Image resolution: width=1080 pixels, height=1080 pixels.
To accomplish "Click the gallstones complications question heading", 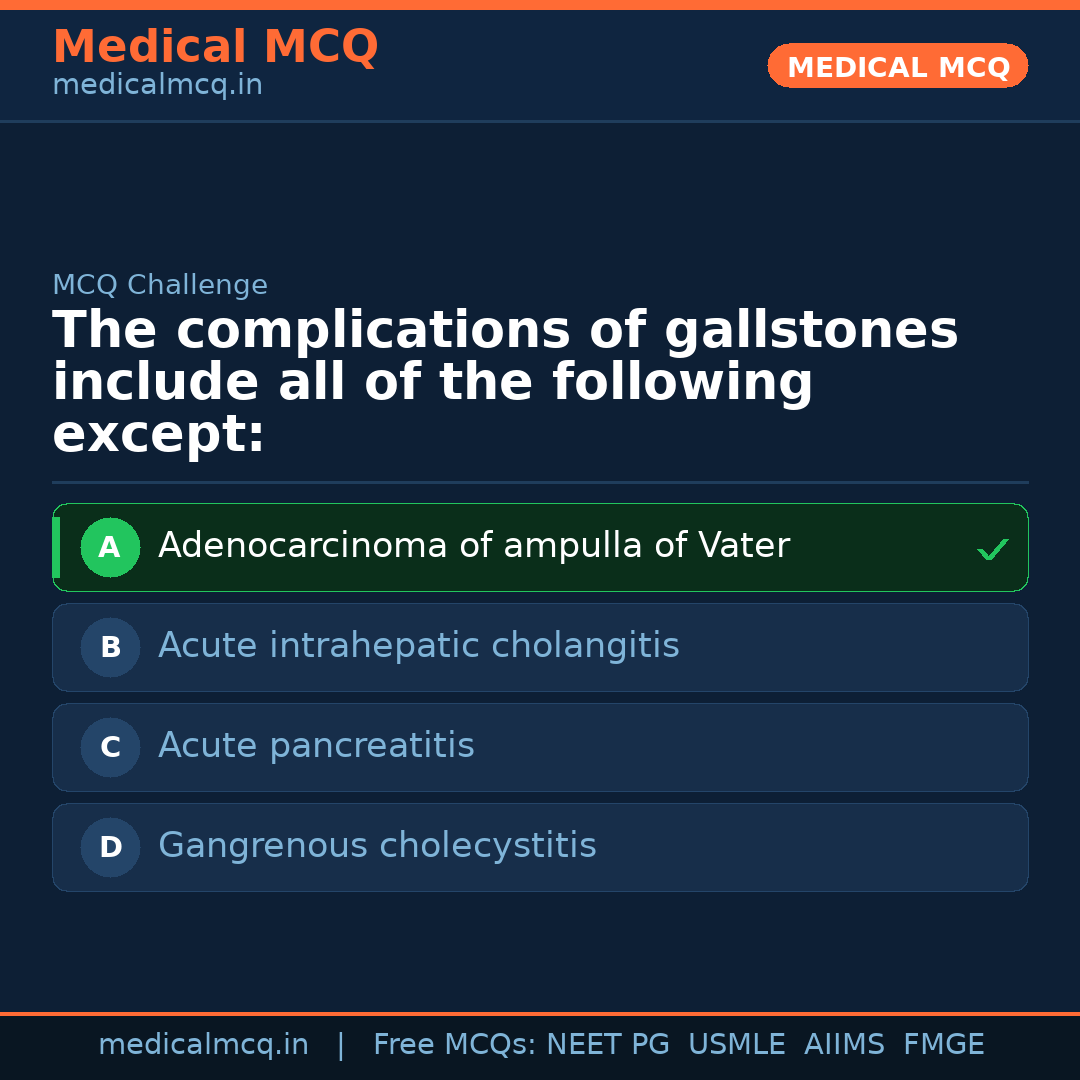I will point(505,383).
